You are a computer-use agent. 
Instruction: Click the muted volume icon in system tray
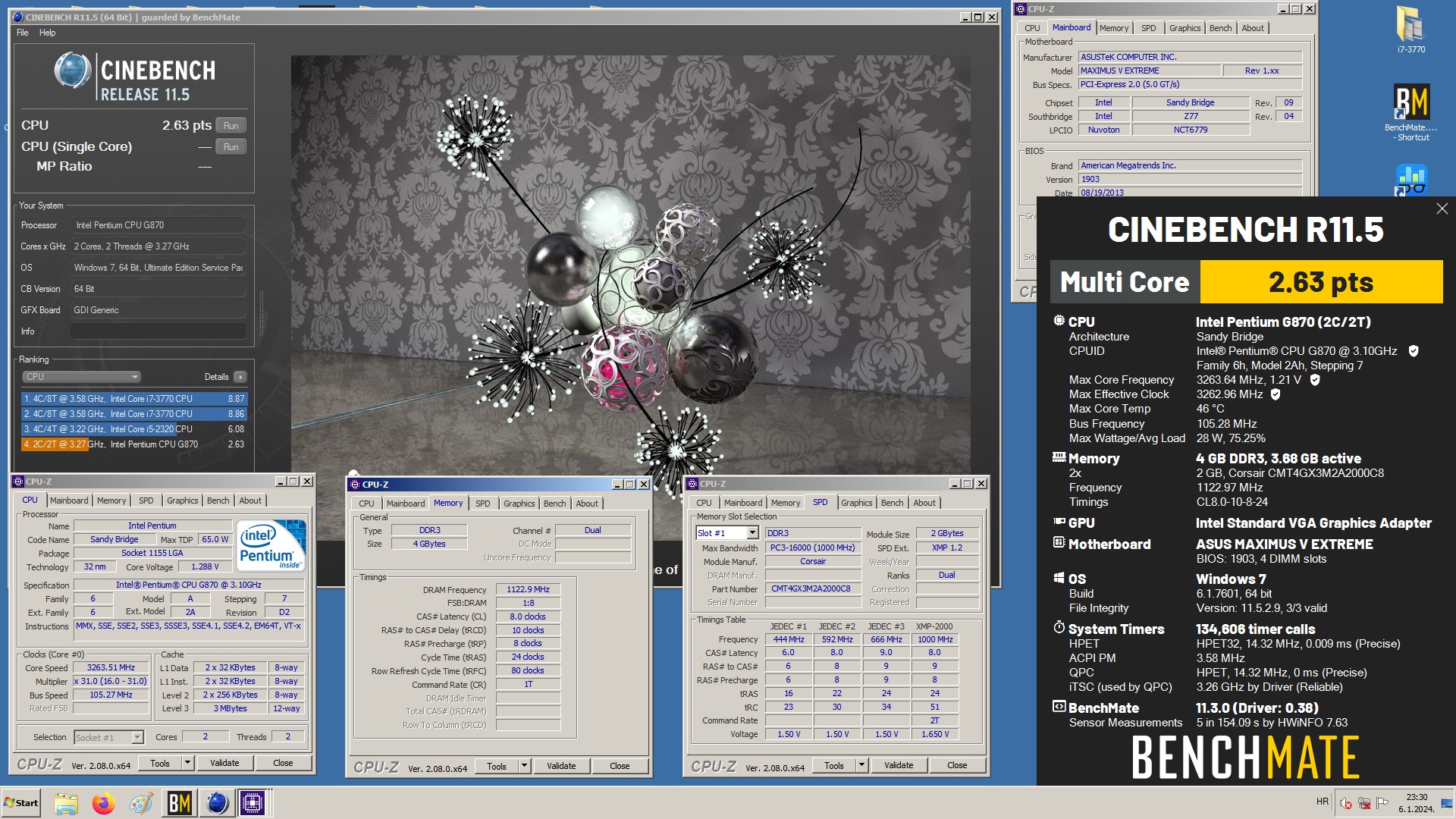pyautogui.click(x=1346, y=803)
